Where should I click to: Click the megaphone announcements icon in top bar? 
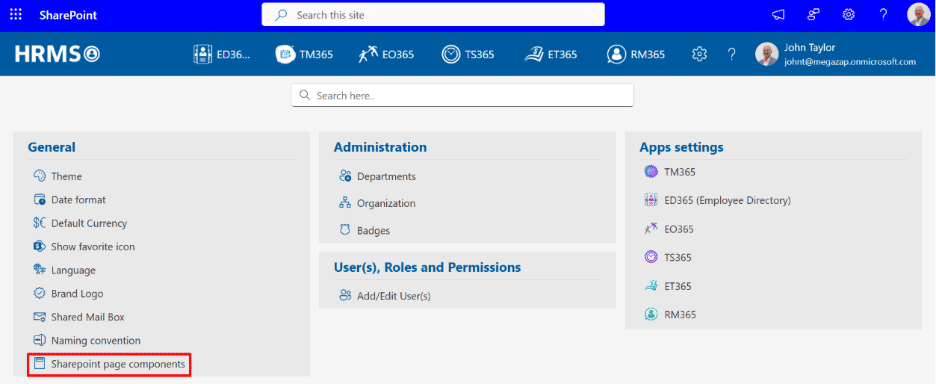coord(778,15)
